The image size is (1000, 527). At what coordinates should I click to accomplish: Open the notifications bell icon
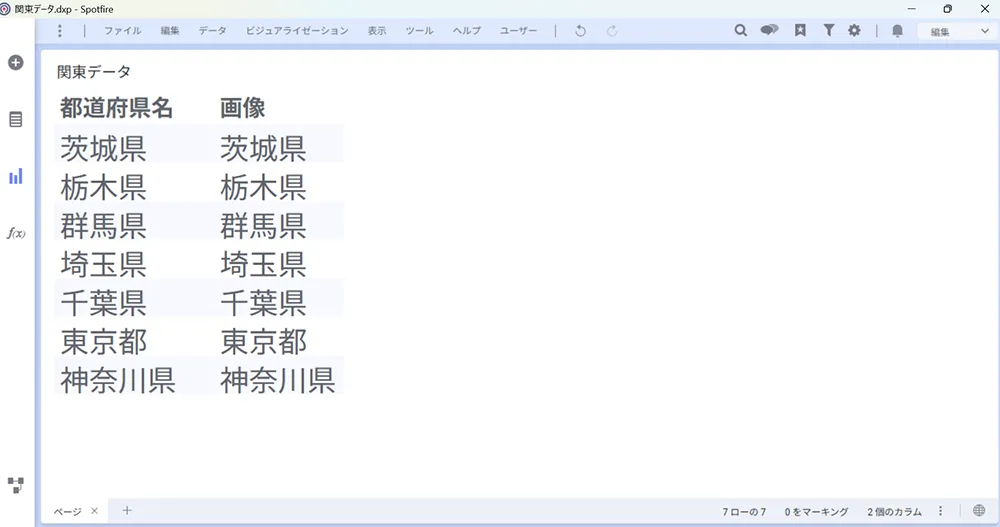pos(897,31)
